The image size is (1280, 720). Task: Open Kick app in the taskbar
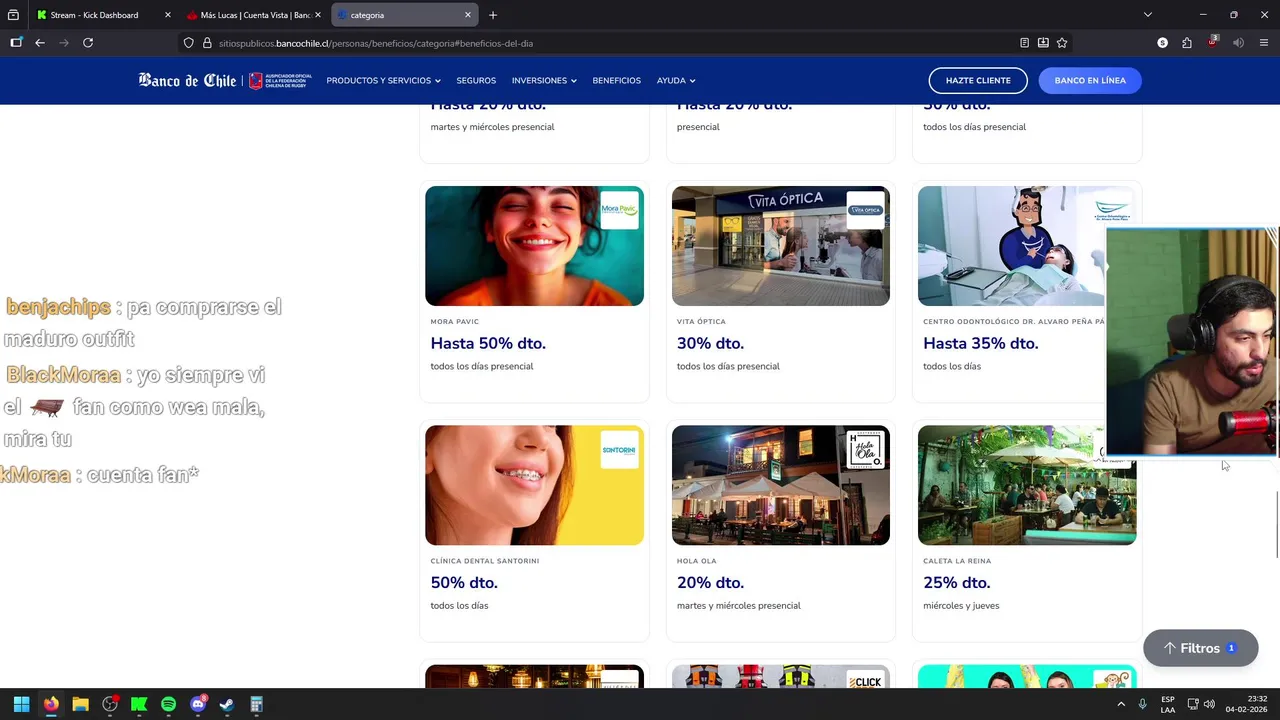(139, 704)
